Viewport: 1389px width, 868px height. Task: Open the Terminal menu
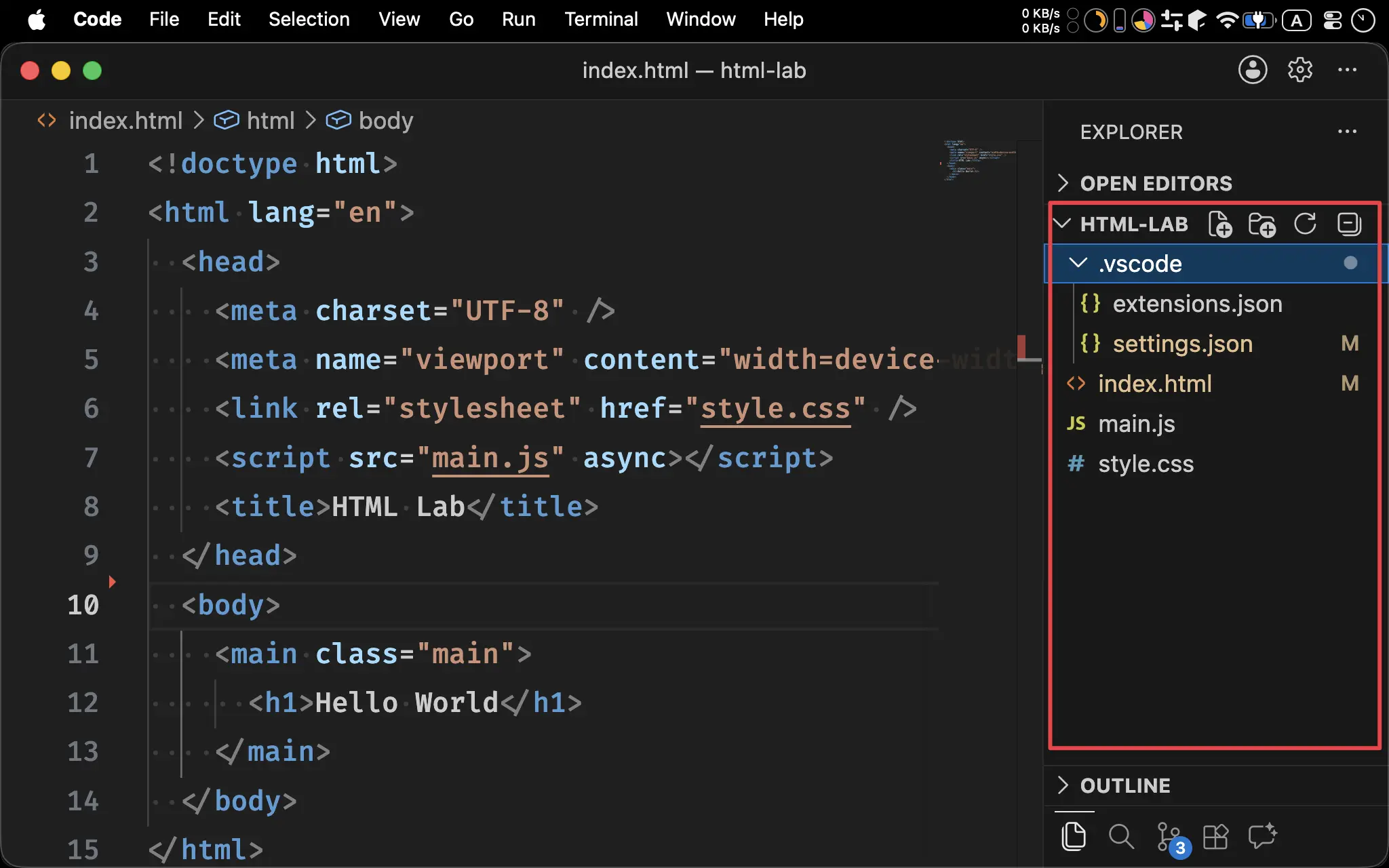[x=601, y=20]
